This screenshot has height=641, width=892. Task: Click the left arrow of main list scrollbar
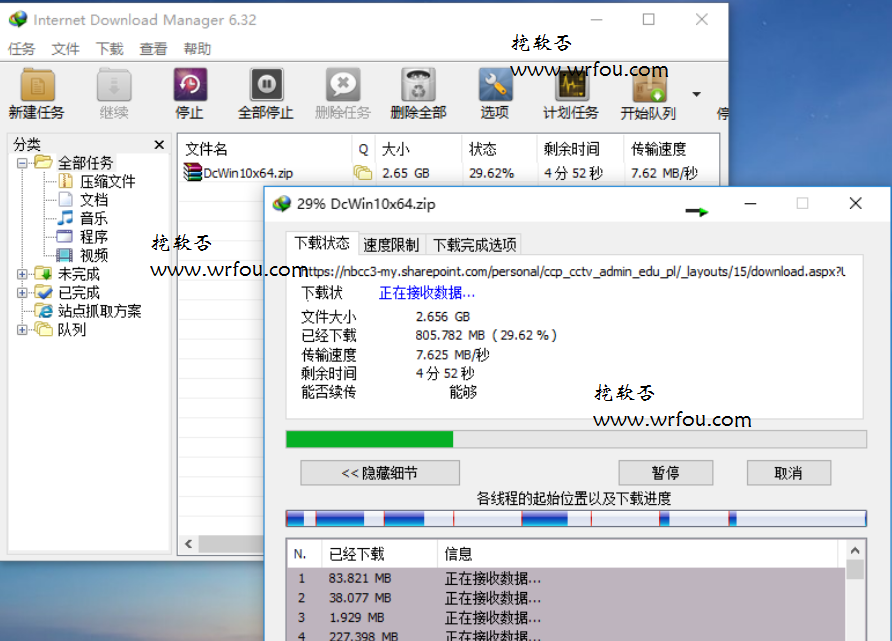[188, 544]
